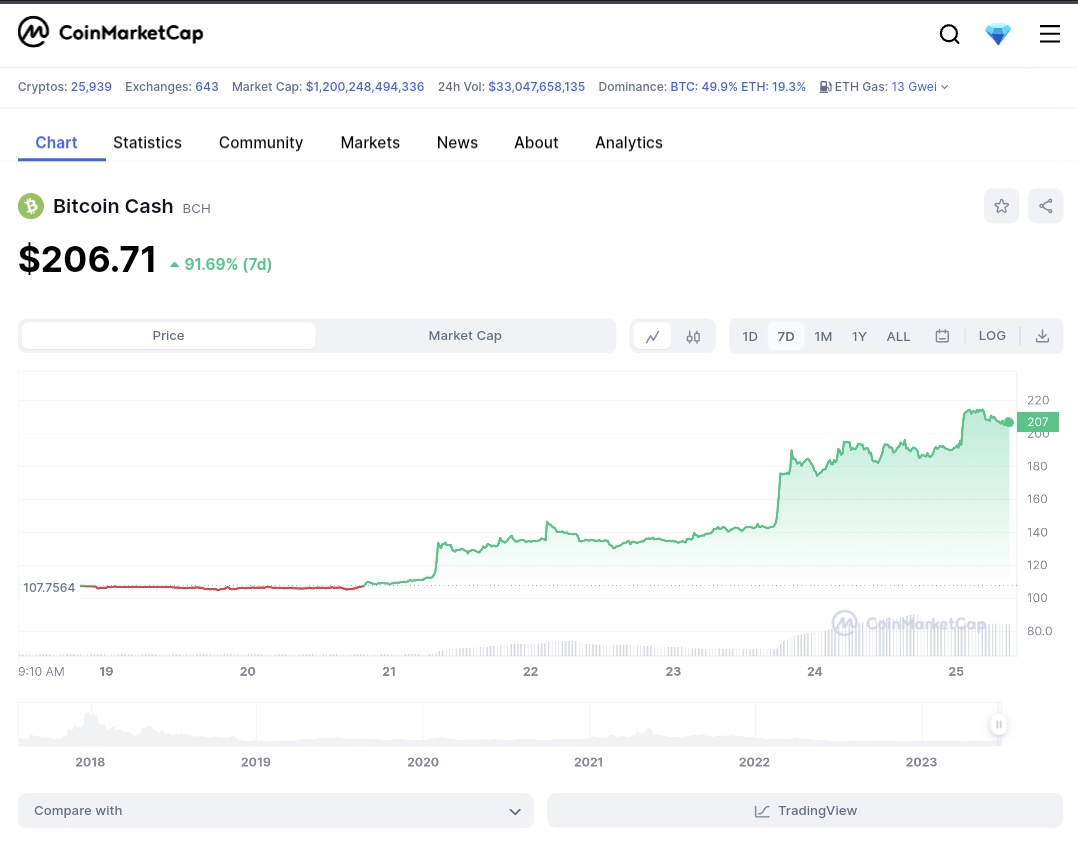The height and width of the screenshot is (862, 1078).
Task: Click the green end-point dot on chart line
Action: 1009,422
